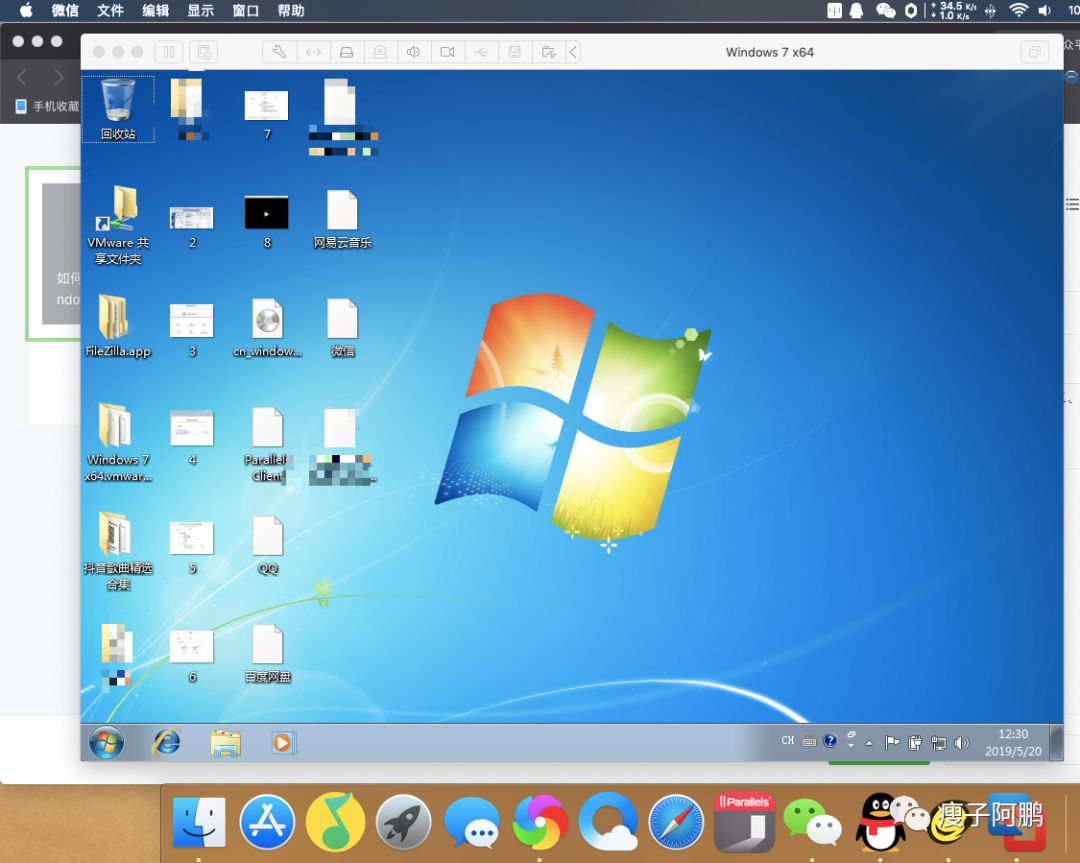Open Windows Explorer from the taskbar

pos(225,743)
